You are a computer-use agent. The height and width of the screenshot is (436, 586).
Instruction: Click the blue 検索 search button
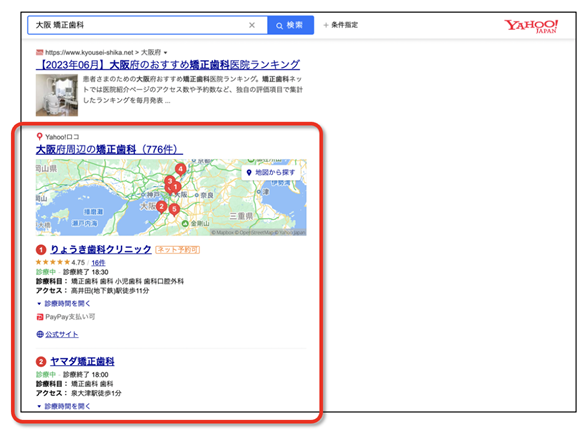click(290, 25)
